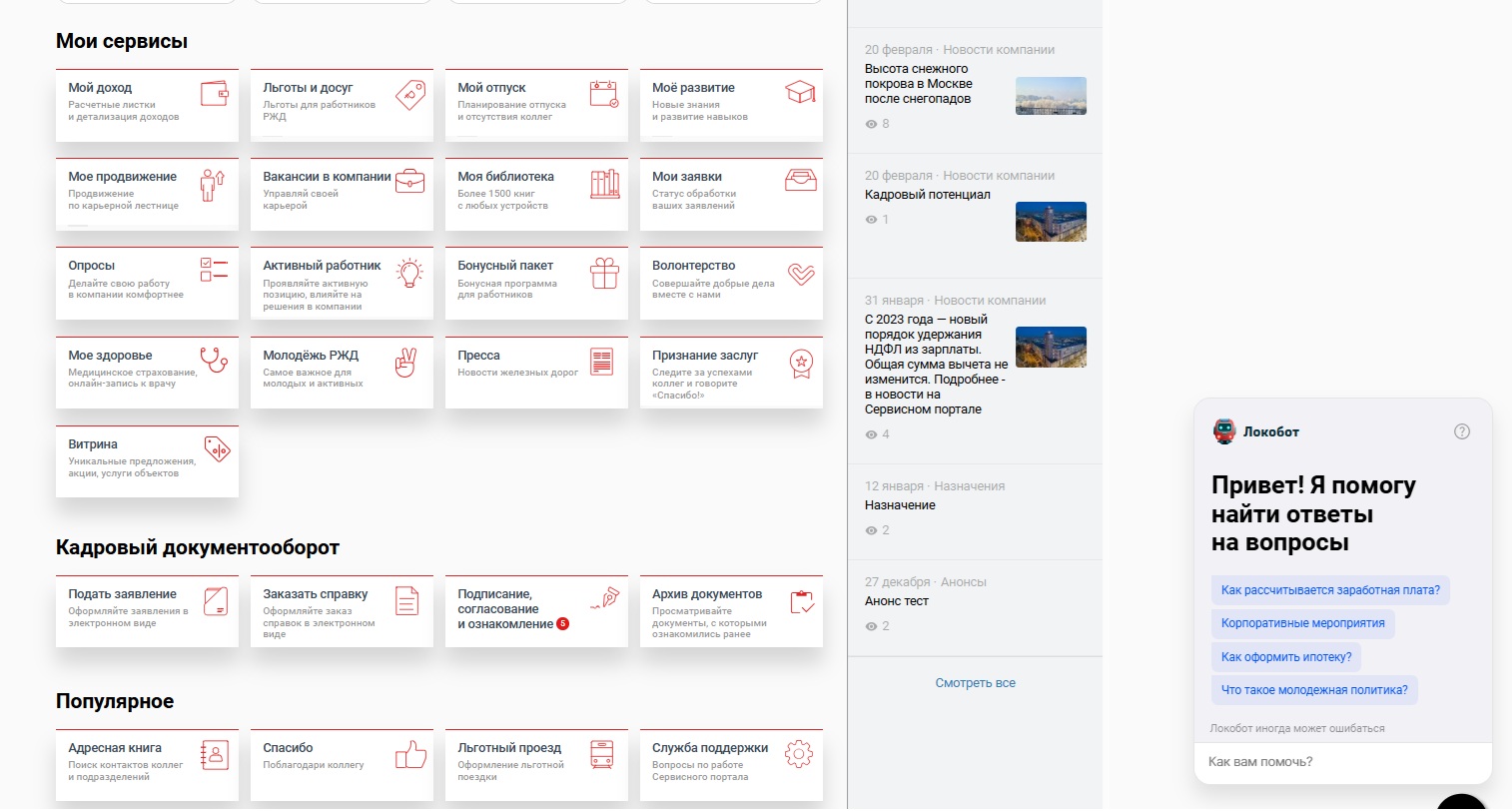
Task: Choose the Корпоративные мероприятия chat suggestion
Action: 1302,623
